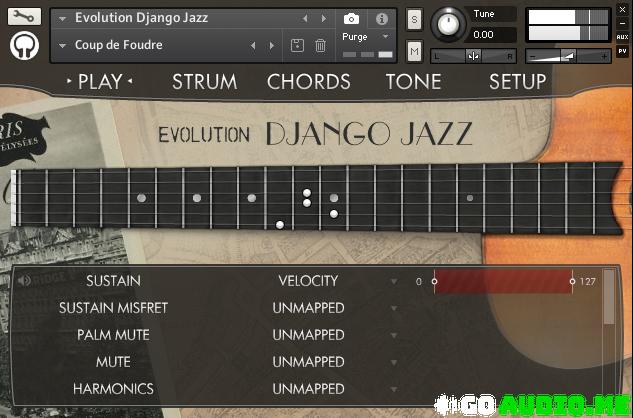633x418 pixels.
Task: Click the red velocity range bar
Action: [x=503, y=281]
